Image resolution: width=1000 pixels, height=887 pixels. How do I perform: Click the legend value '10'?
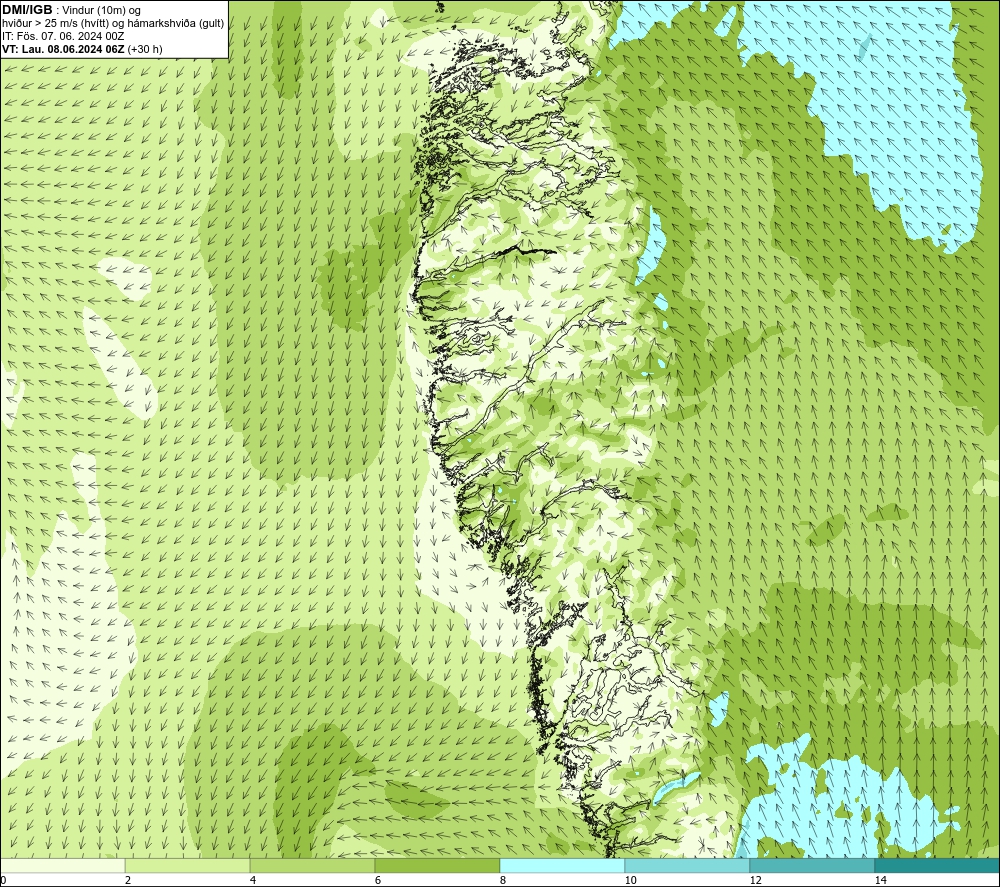point(630,881)
